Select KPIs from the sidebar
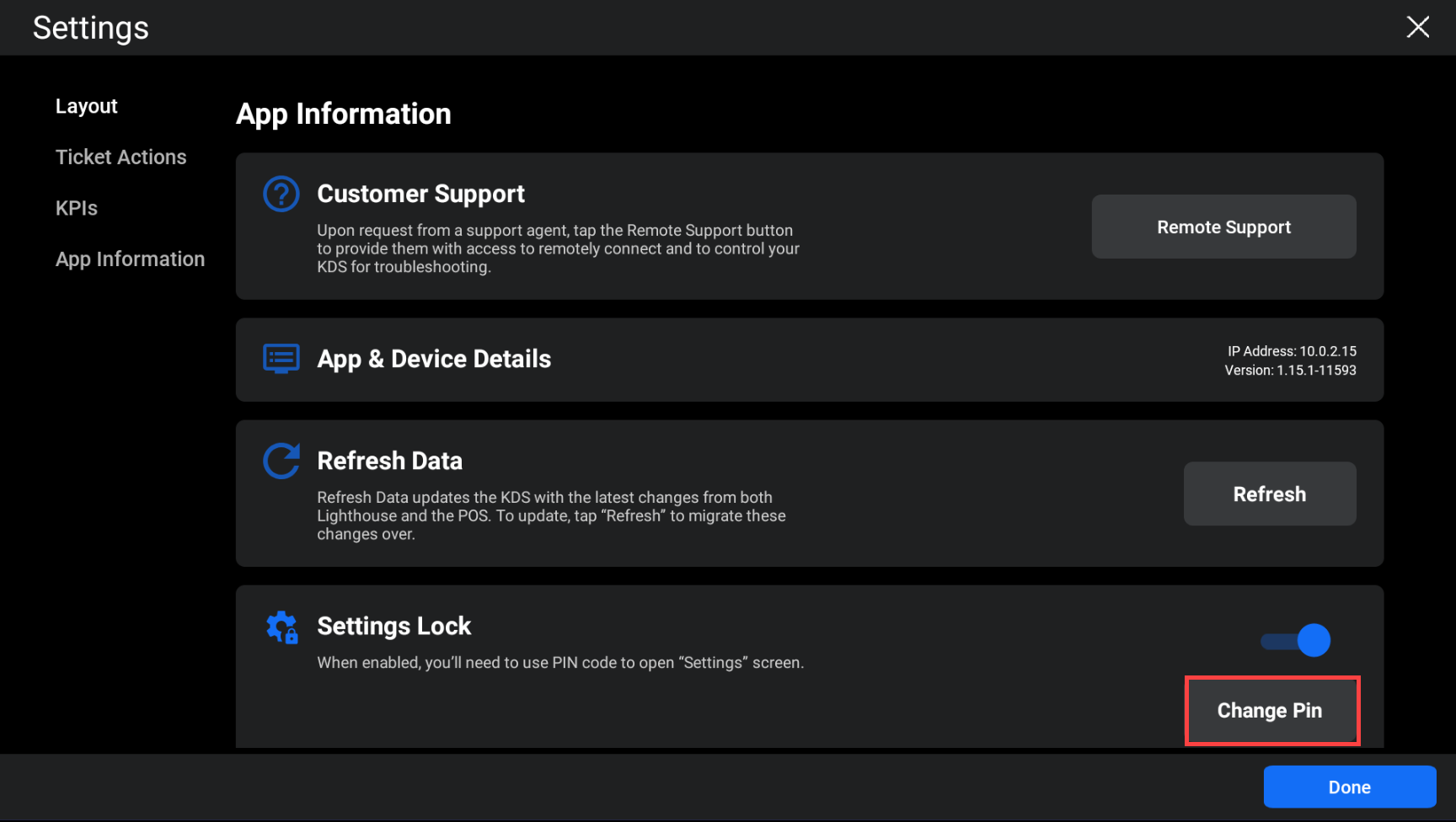 (x=76, y=208)
